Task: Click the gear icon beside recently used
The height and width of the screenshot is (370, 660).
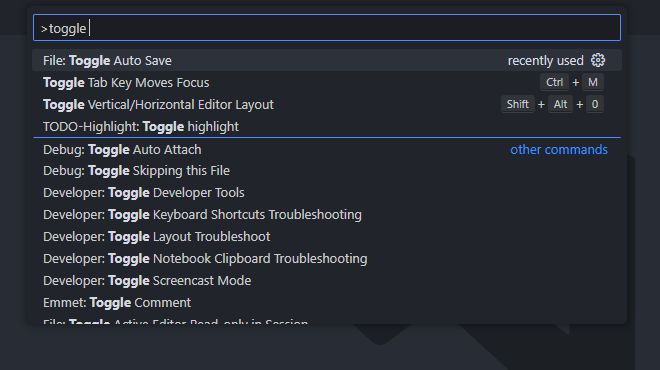Action: coord(598,60)
